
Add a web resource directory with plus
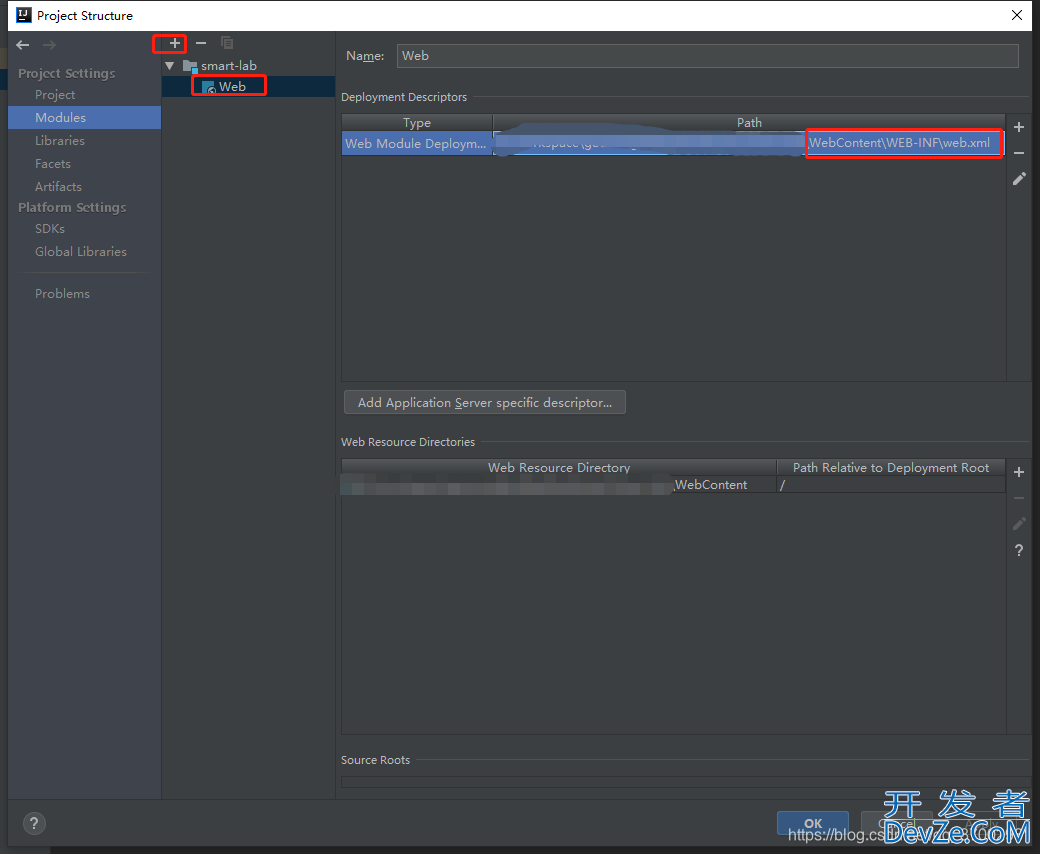pos(1019,473)
